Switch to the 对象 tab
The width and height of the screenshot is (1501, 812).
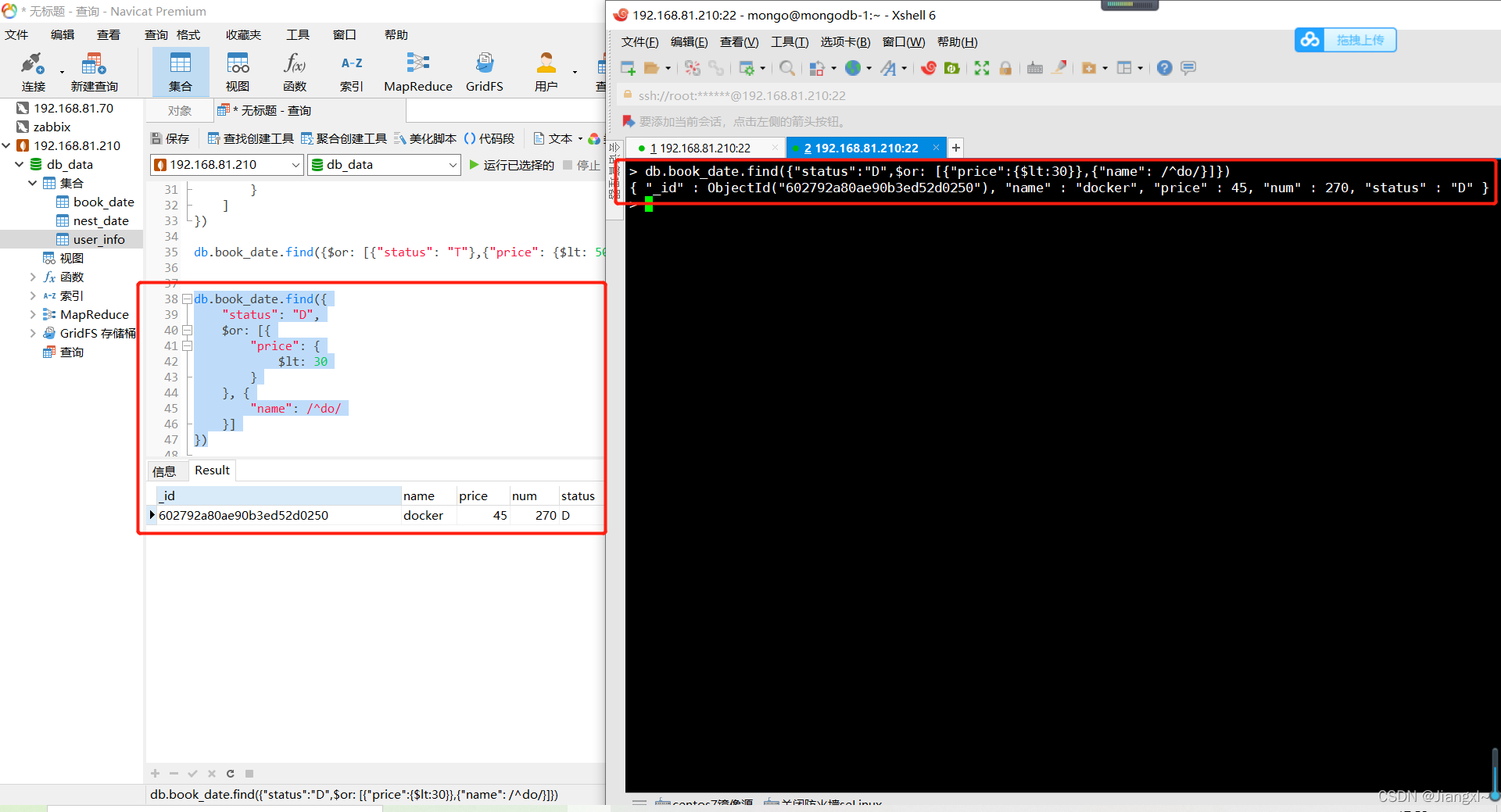[180, 110]
